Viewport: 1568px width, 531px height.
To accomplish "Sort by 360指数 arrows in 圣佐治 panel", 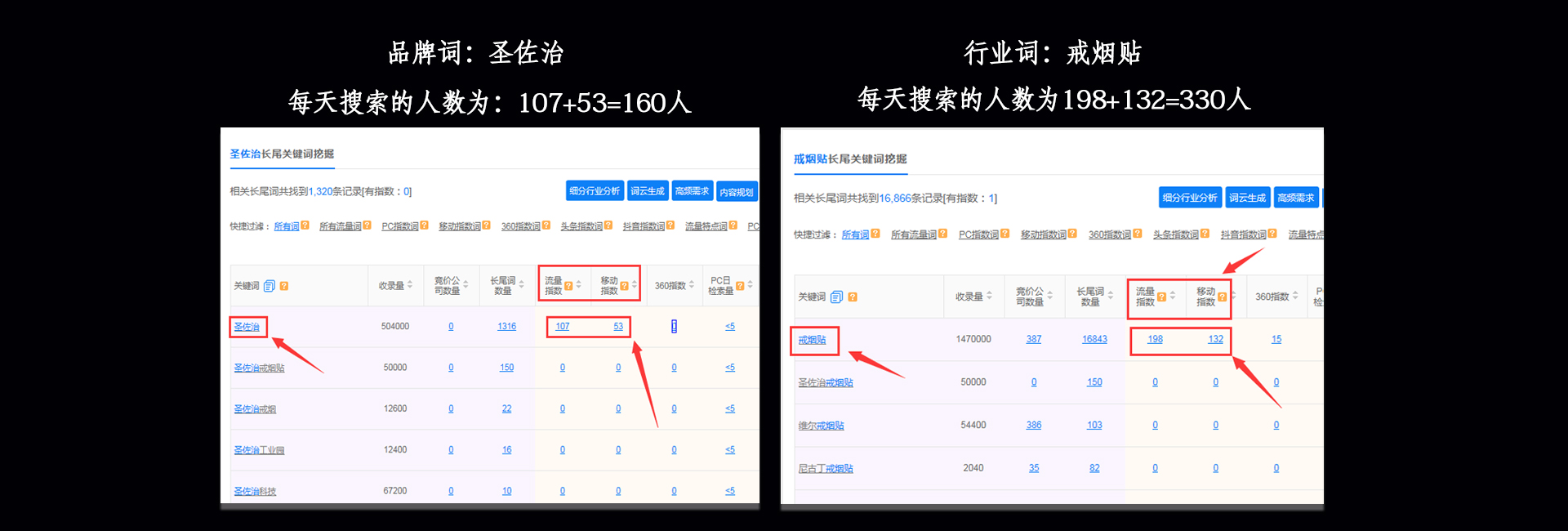I will [691, 285].
